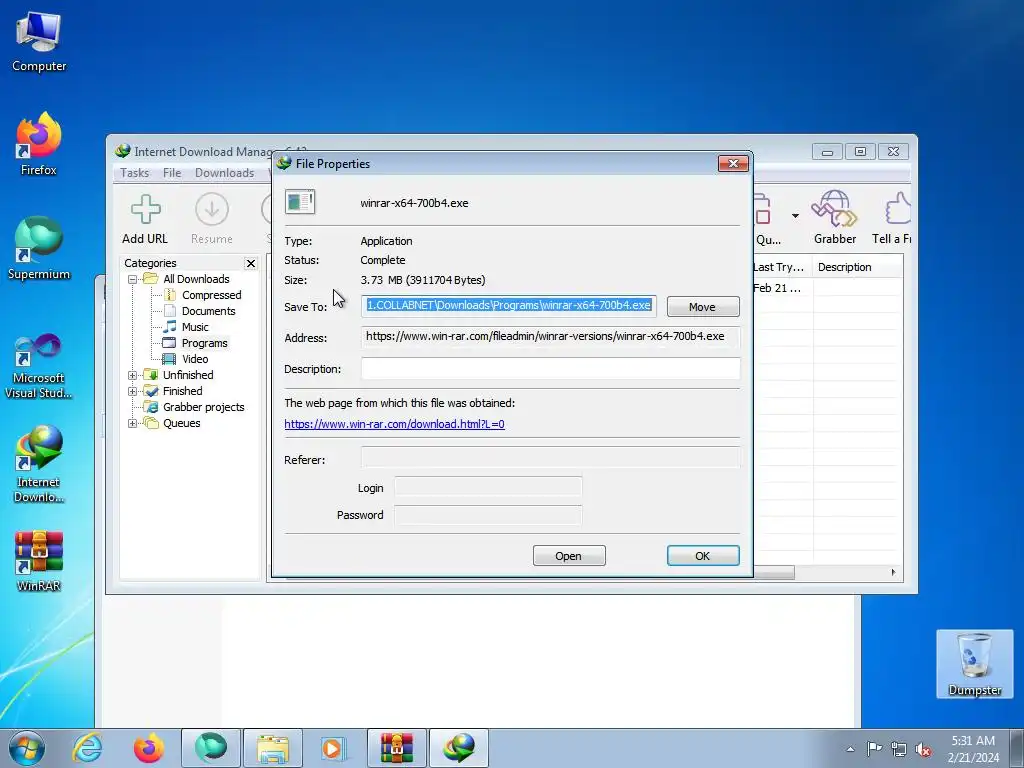
Task: Open Microsoft Visual Studio desktop shortcut
Action: (39, 366)
